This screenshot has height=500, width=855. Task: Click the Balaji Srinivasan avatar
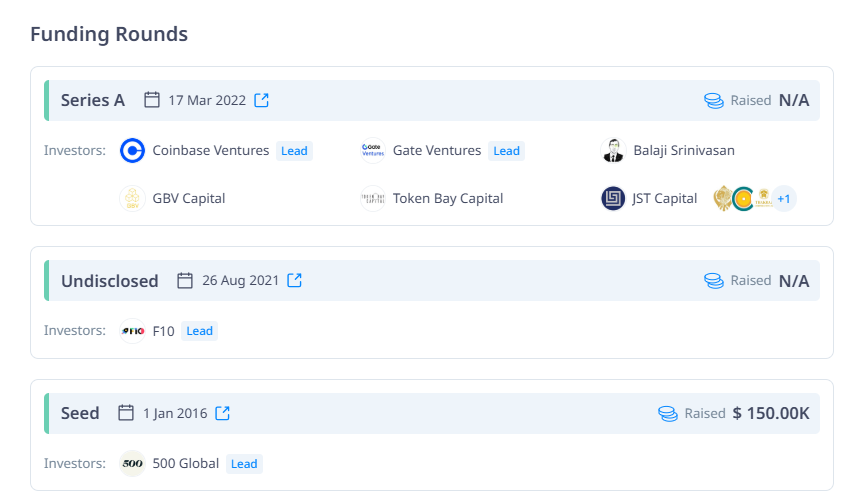coord(613,151)
